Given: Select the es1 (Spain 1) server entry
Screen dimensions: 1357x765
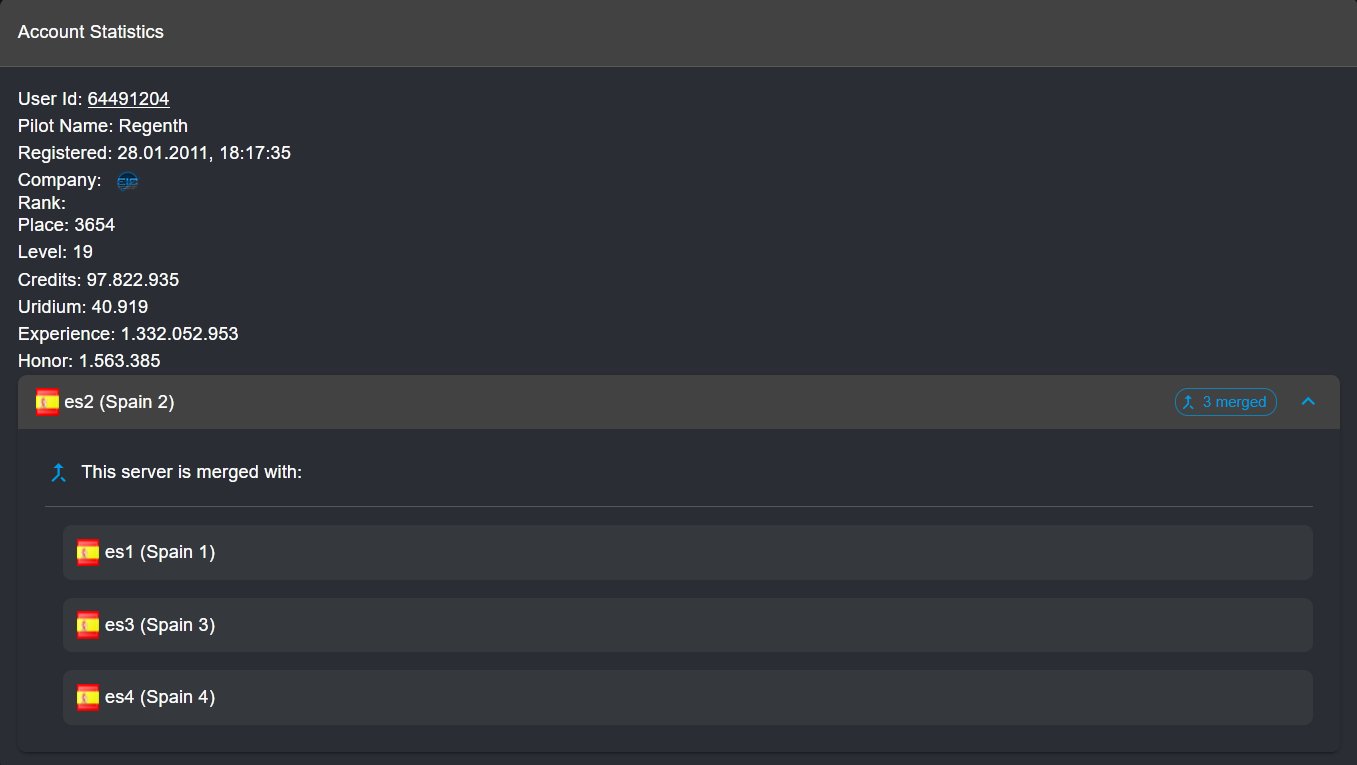Looking at the screenshot, I should (x=688, y=552).
